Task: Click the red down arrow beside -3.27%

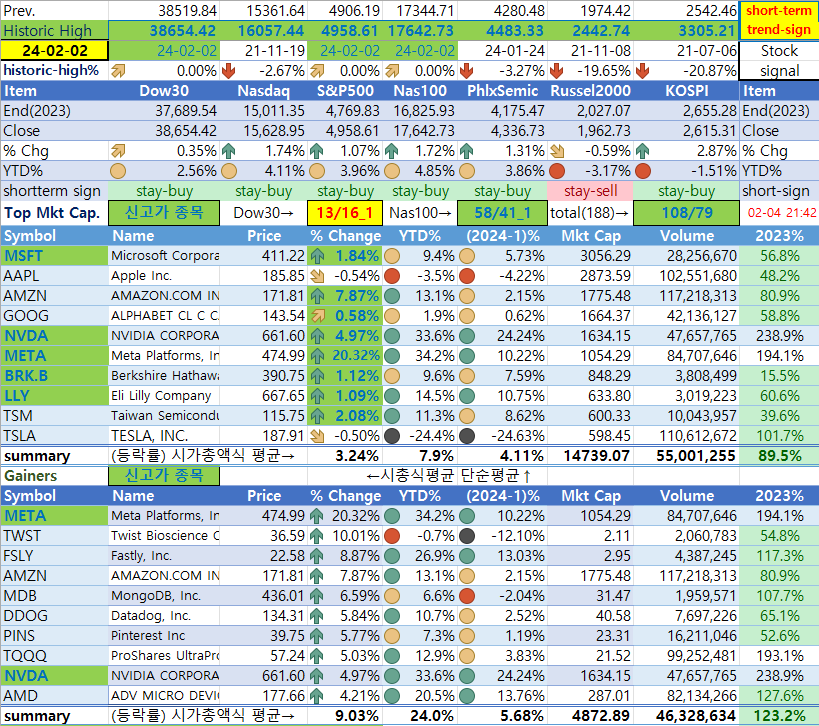Action: pyautogui.click(x=466, y=71)
